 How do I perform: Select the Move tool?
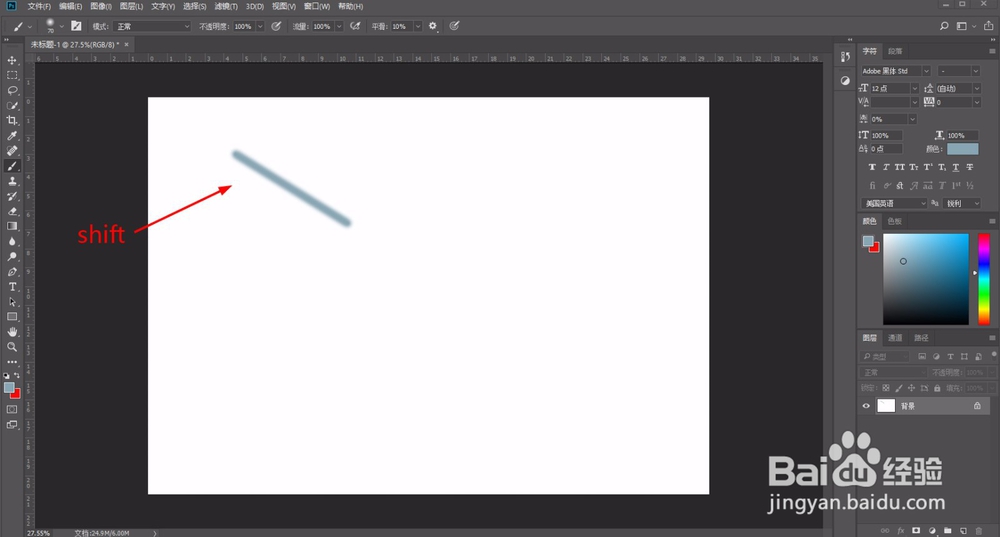pos(12,60)
